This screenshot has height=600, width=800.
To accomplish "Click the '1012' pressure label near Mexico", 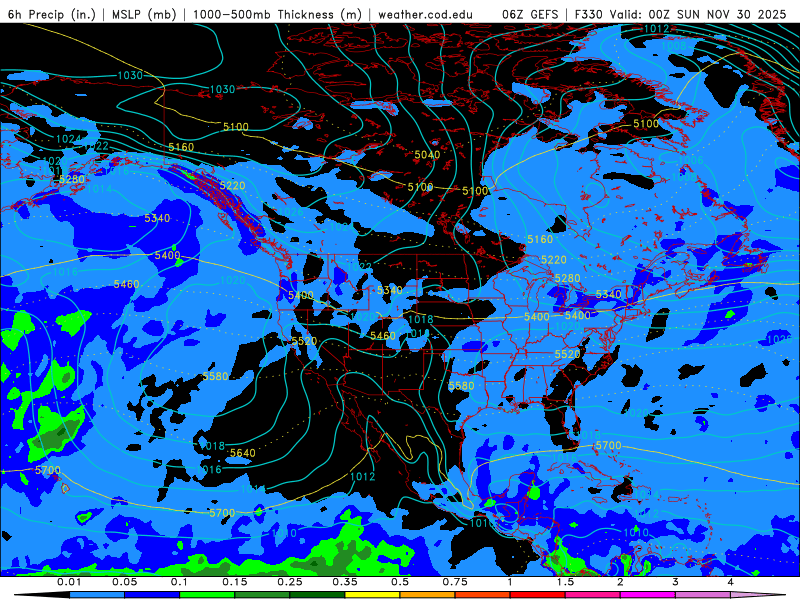I will pyautogui.click(x=363, y=477).
